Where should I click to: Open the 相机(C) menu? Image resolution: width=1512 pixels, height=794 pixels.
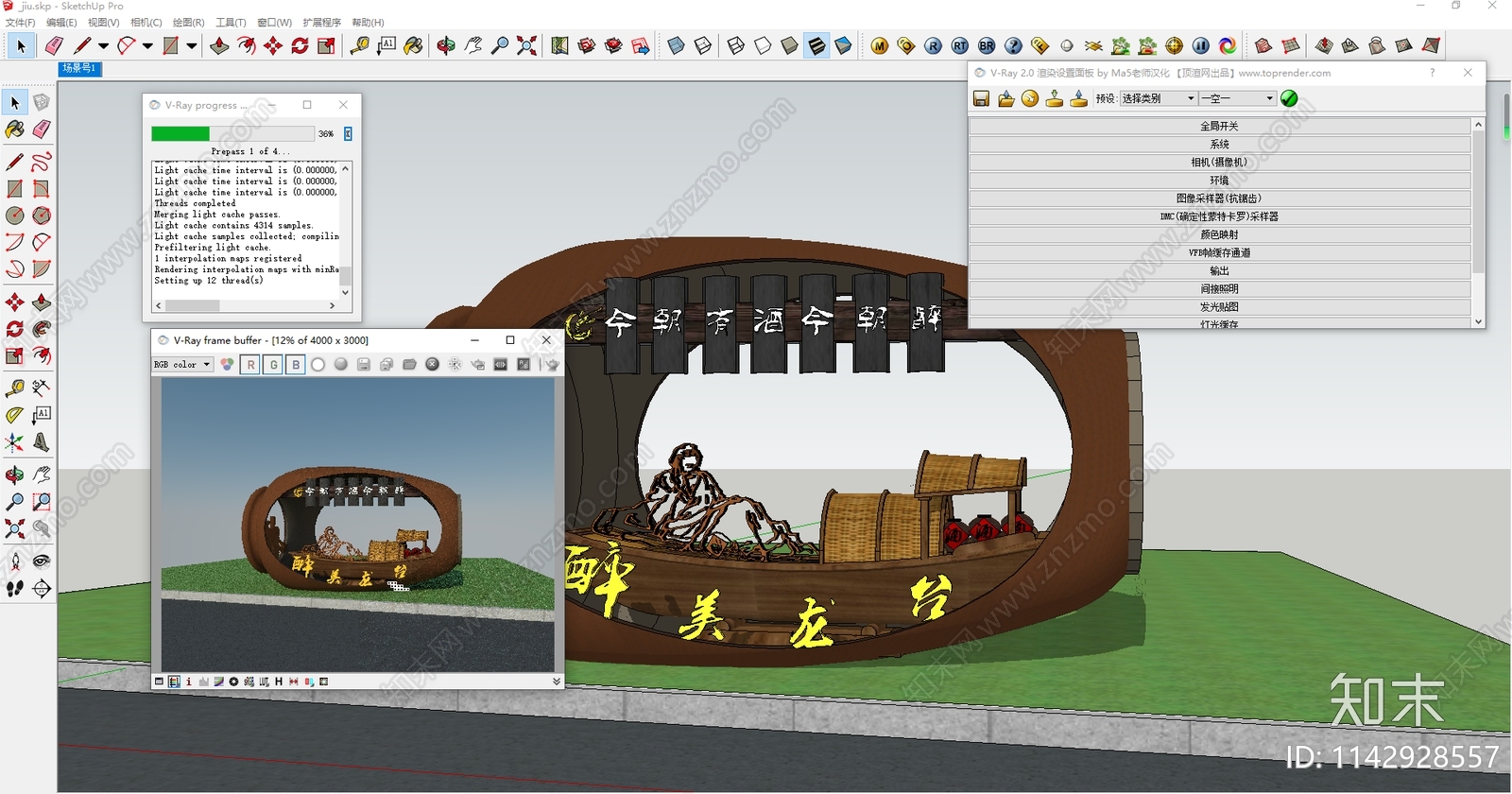tap(146, 22)
